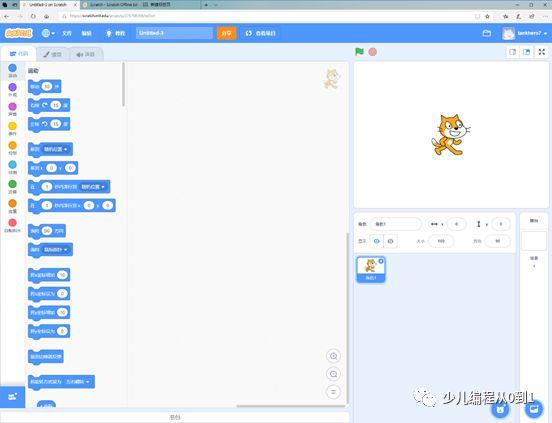This screenshot has height=423, width=552.
Task: Click the Scratch logo in the menu bar
Action: [19, 33]
